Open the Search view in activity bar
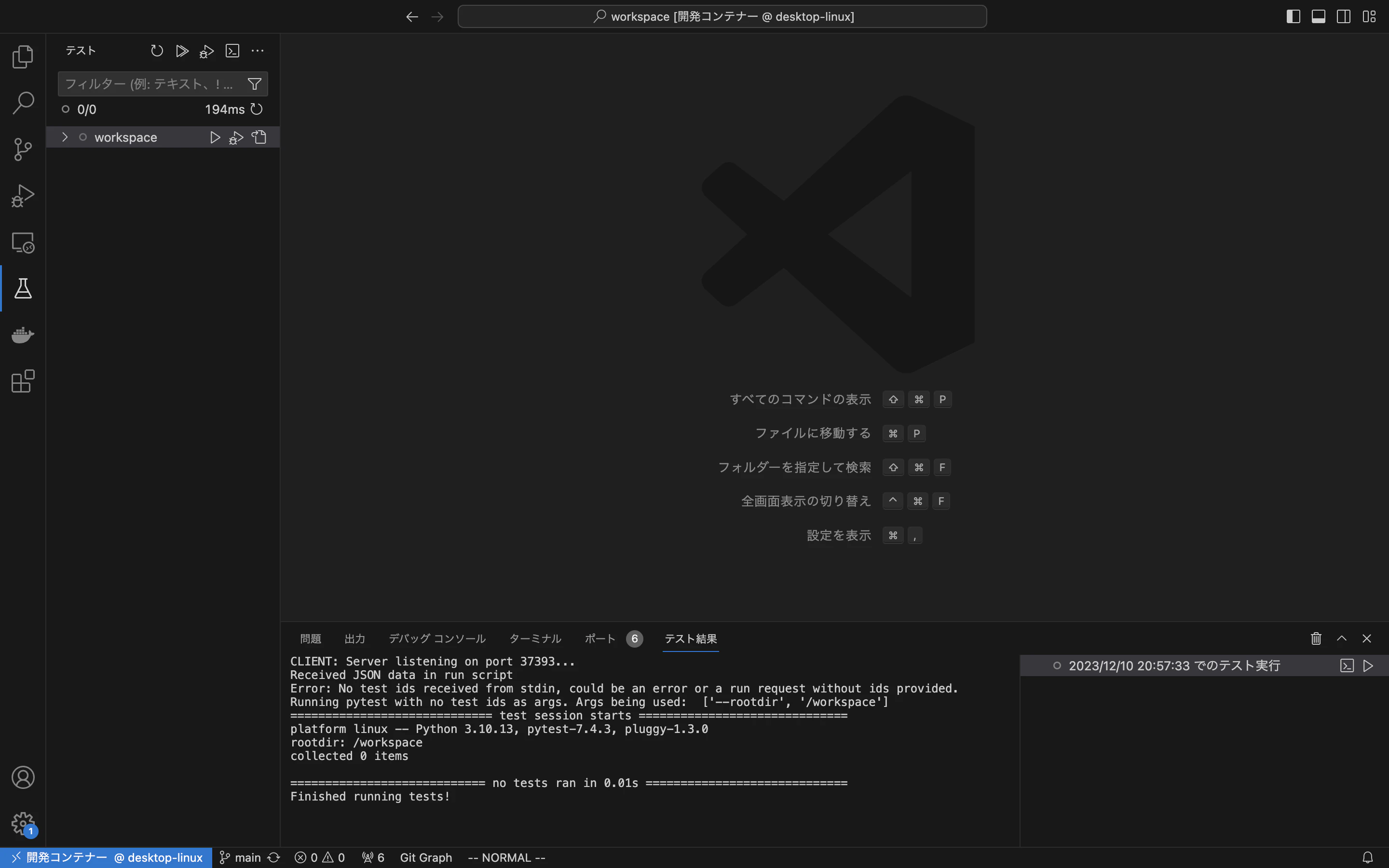This screenshot has width=1389, height=868. tap(23, 103)
